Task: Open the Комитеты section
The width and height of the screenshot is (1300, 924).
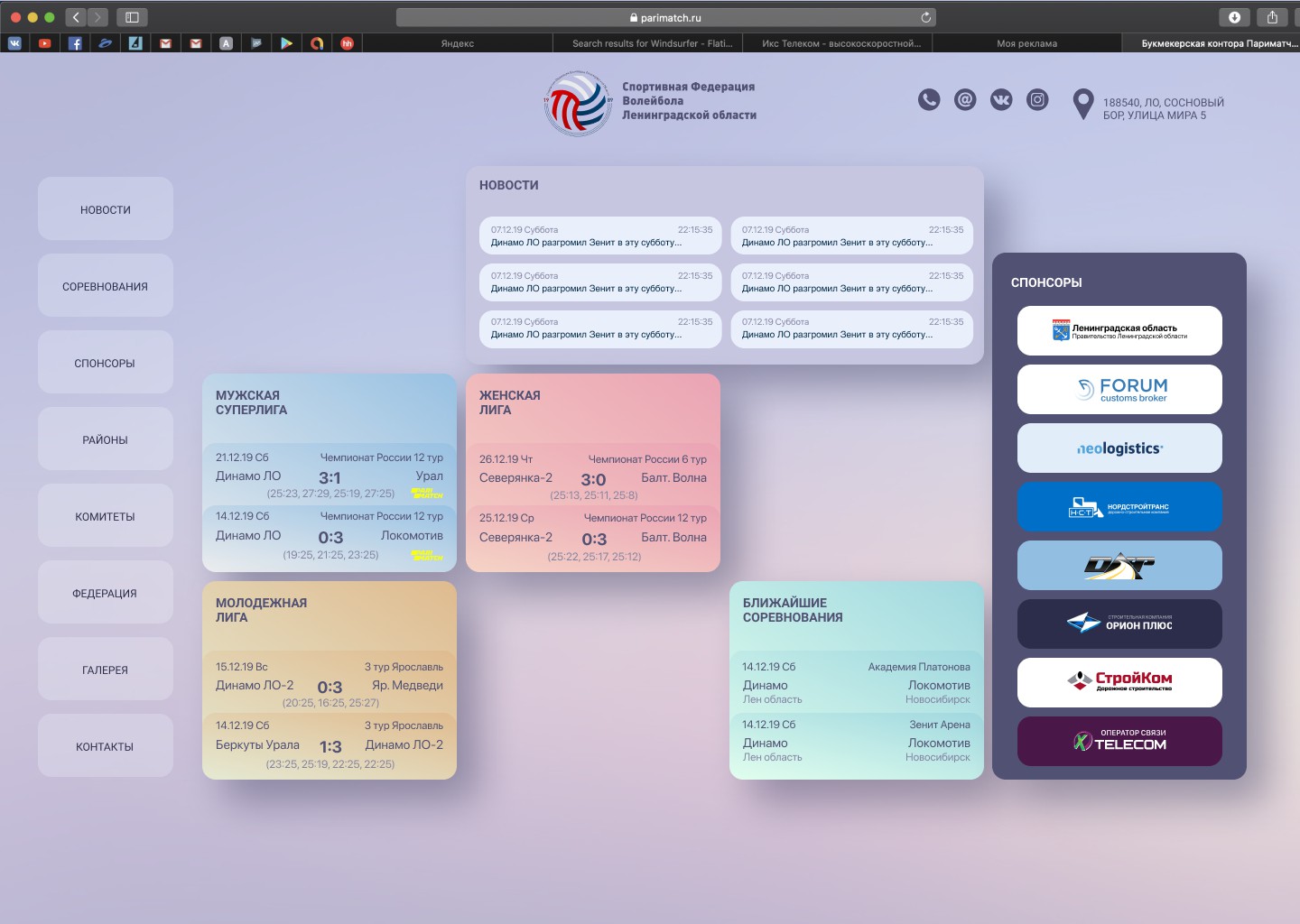Action: (x=106, y=516)
